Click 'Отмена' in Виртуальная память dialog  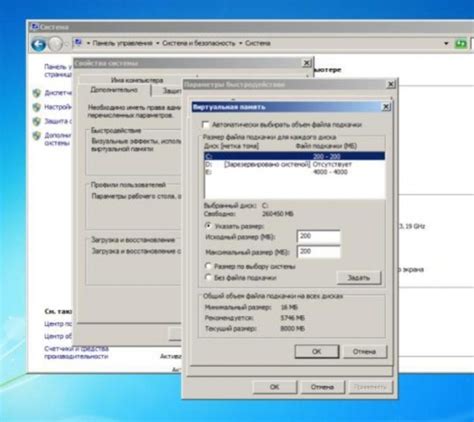365,352
